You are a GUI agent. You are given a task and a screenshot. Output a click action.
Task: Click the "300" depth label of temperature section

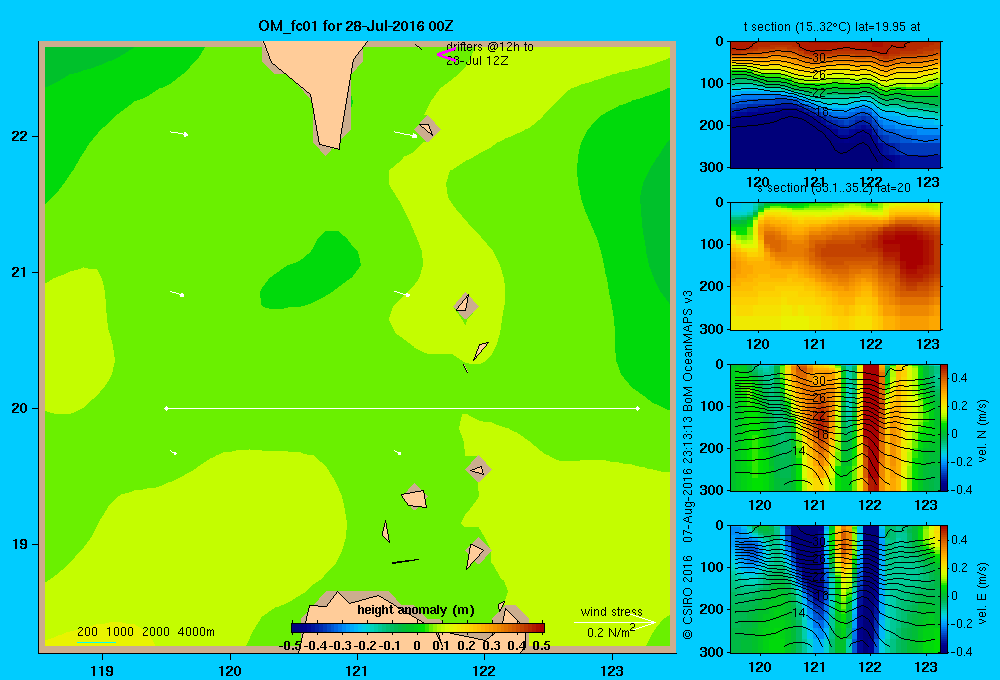coord(713,167)
